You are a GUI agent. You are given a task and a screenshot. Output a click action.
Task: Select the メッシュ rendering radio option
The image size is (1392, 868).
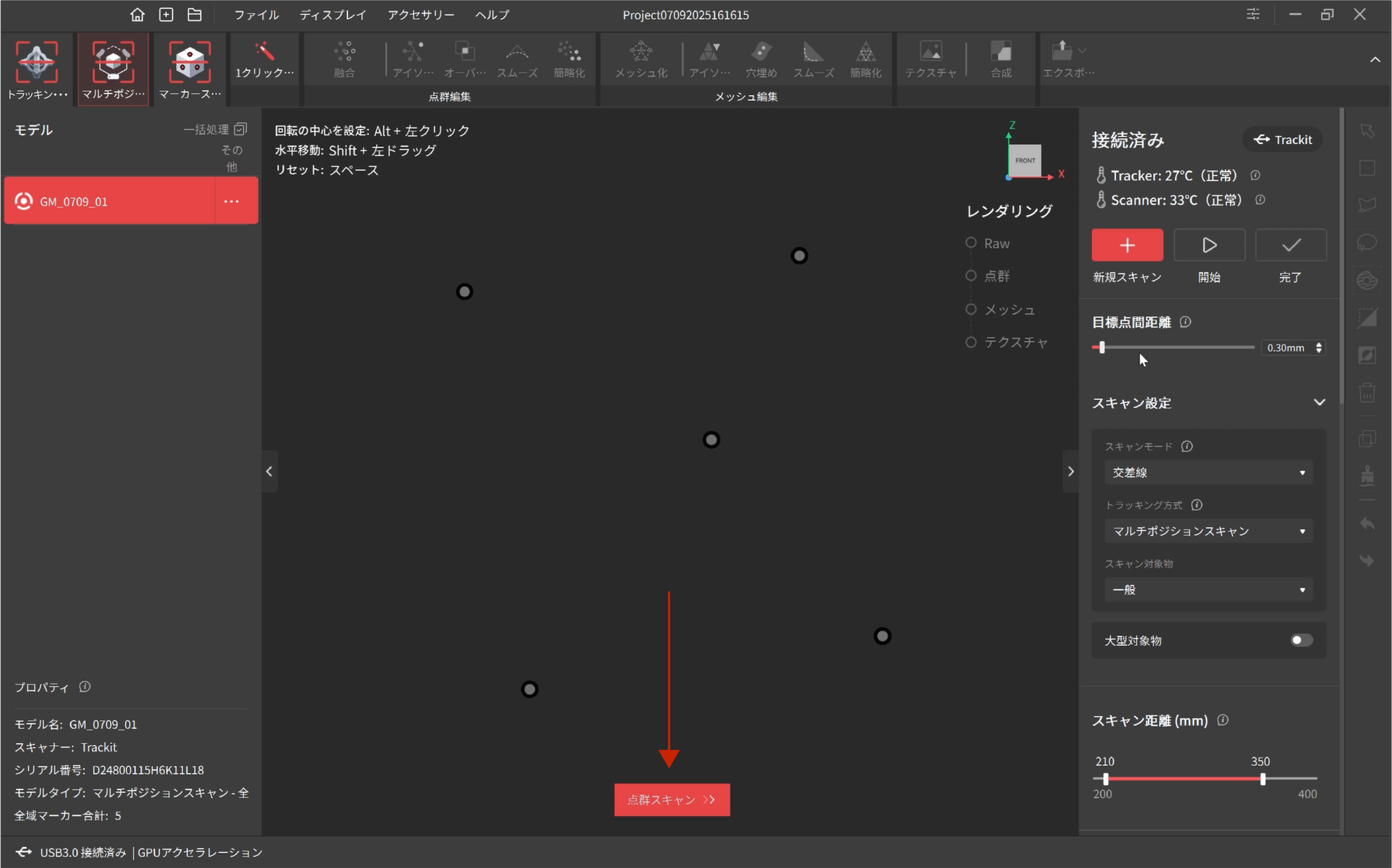click(971, 309)
